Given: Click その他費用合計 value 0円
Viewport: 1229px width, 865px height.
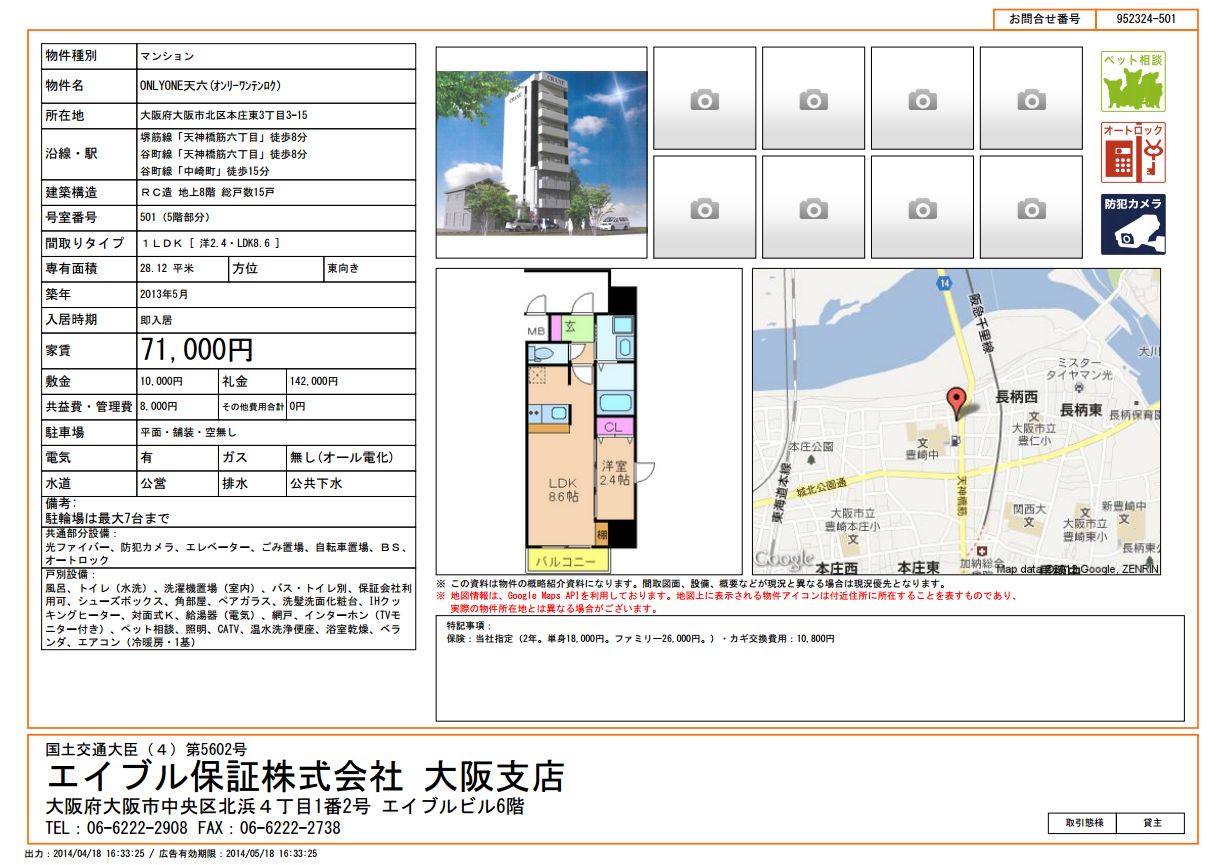Looking at the screenshot, I should tap(297, 407).
